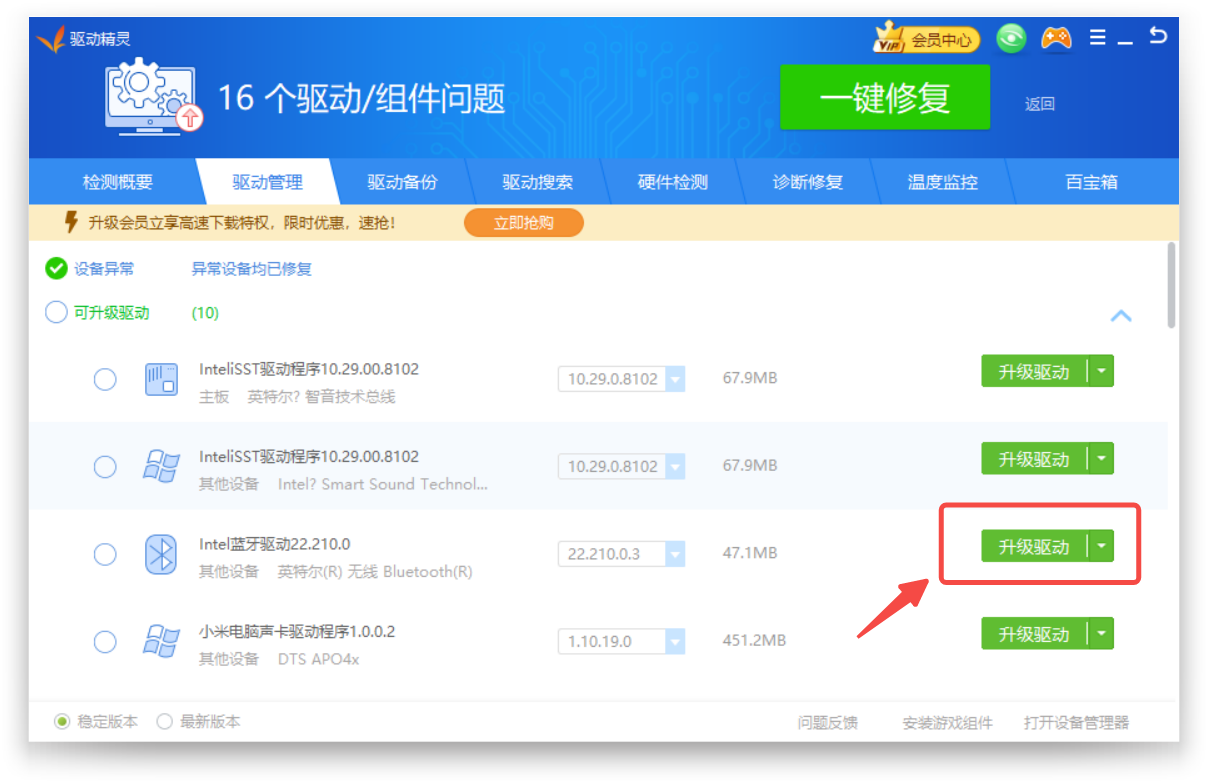
Task: Choose the 最新版本 radio option
Action: [165, 721]
